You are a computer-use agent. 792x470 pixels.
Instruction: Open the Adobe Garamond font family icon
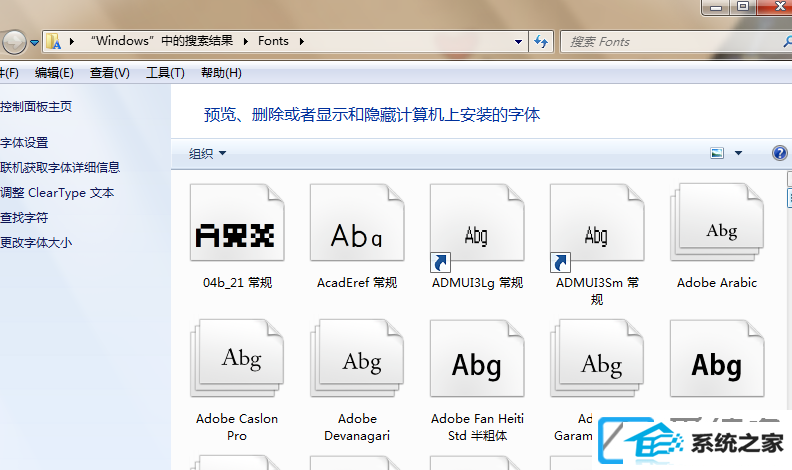click(597, 358)
